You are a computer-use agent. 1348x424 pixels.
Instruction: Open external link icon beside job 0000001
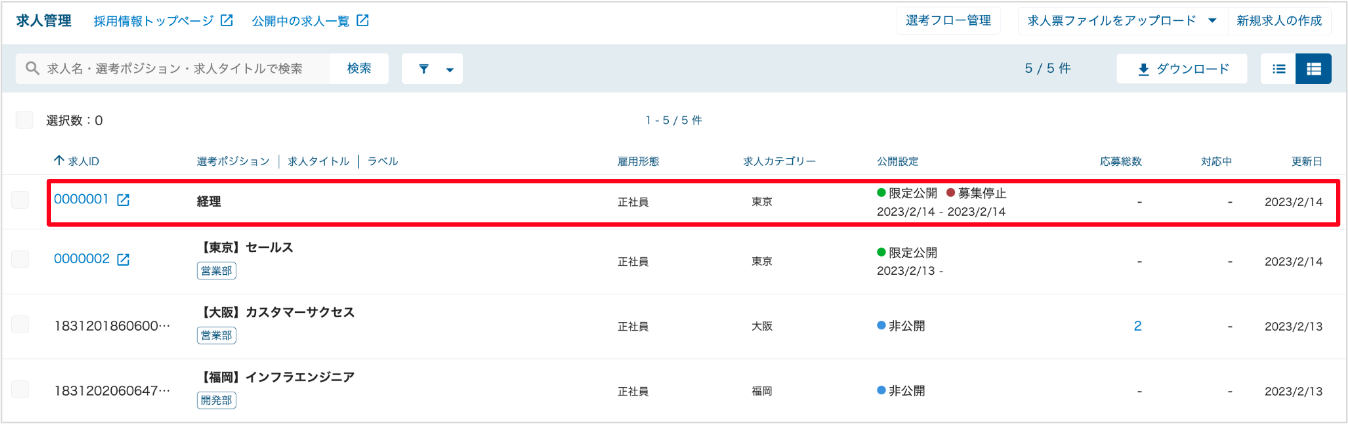click(123, 200)
